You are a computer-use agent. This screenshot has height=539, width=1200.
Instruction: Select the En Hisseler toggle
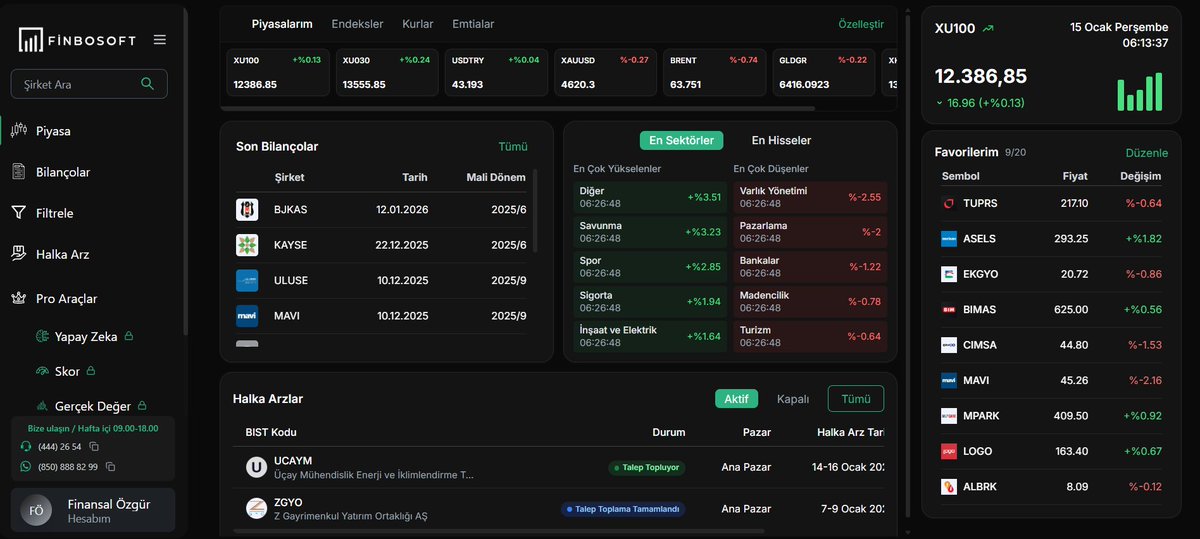click(781, 140)
